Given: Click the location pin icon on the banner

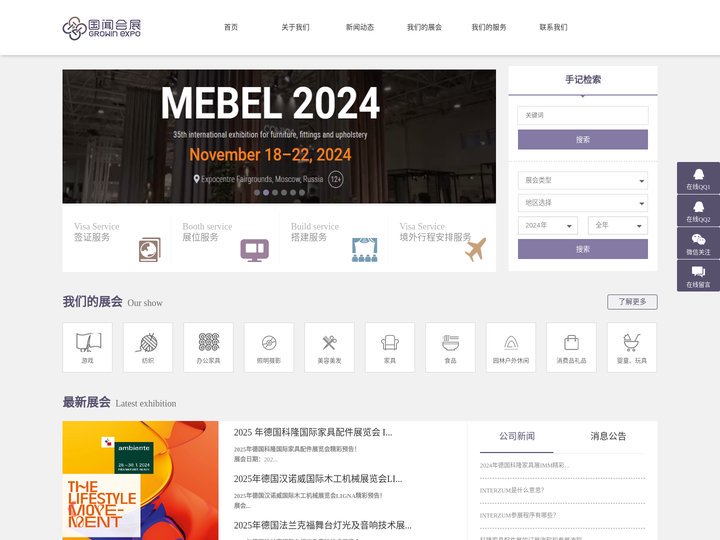Looking at the screenshot, I should tap(197, 179).
